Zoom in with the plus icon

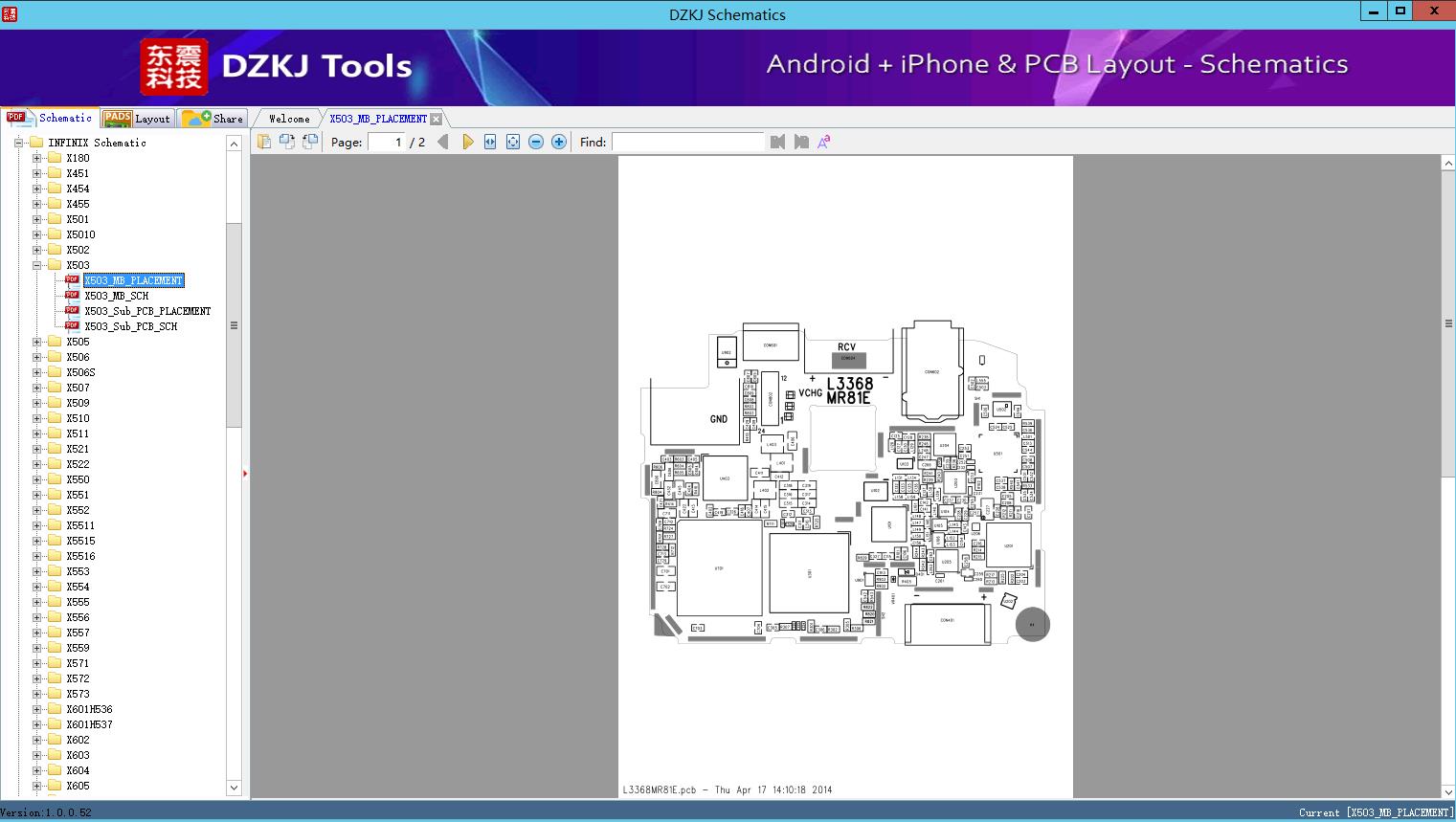point(559,142)
